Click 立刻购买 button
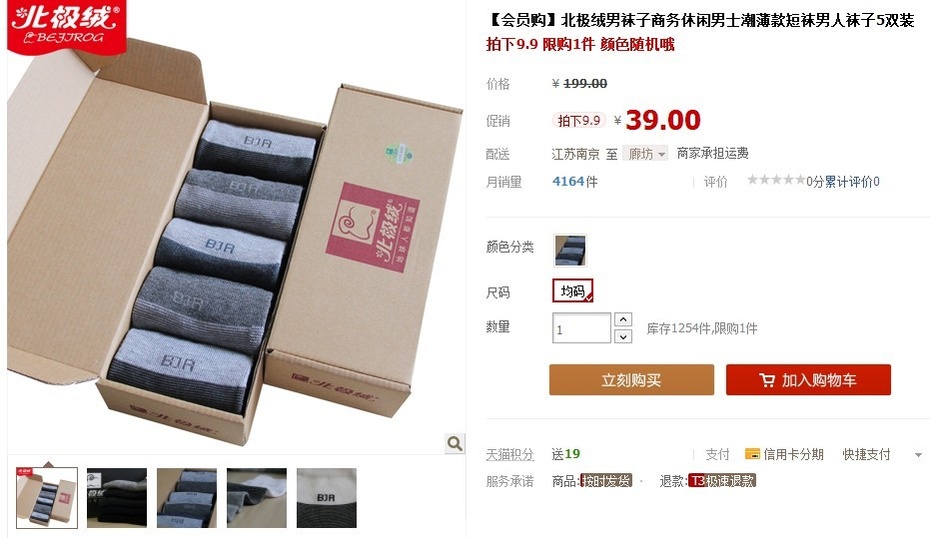The height and width of the screenshot is (538, 930). [x=632, y=380]
